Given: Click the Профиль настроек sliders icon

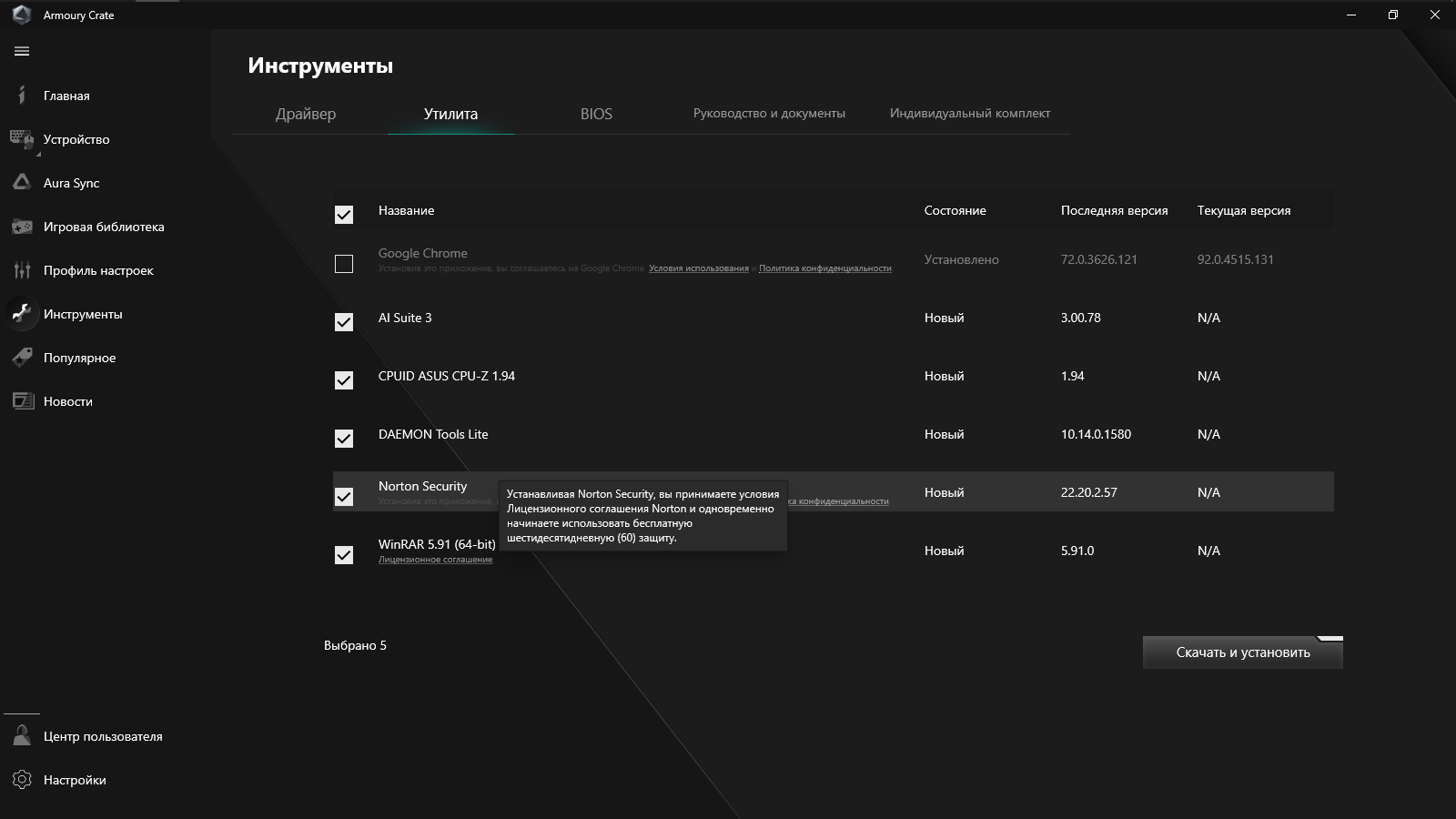Looking at the screenshot, I should [x=22, y=270].
